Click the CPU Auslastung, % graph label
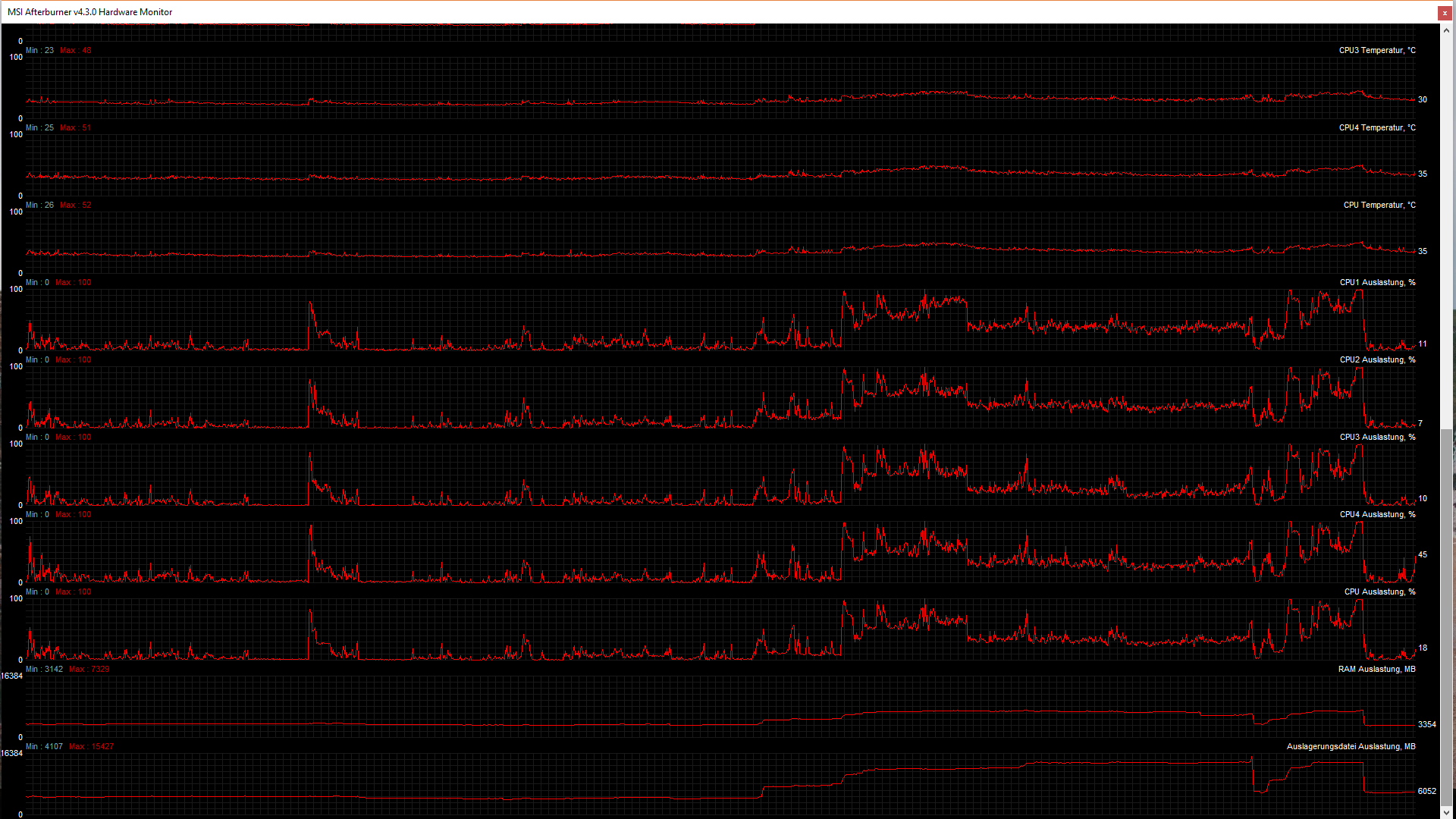The width and height of the screenshot is (1456, 819). pos(1379,592)
